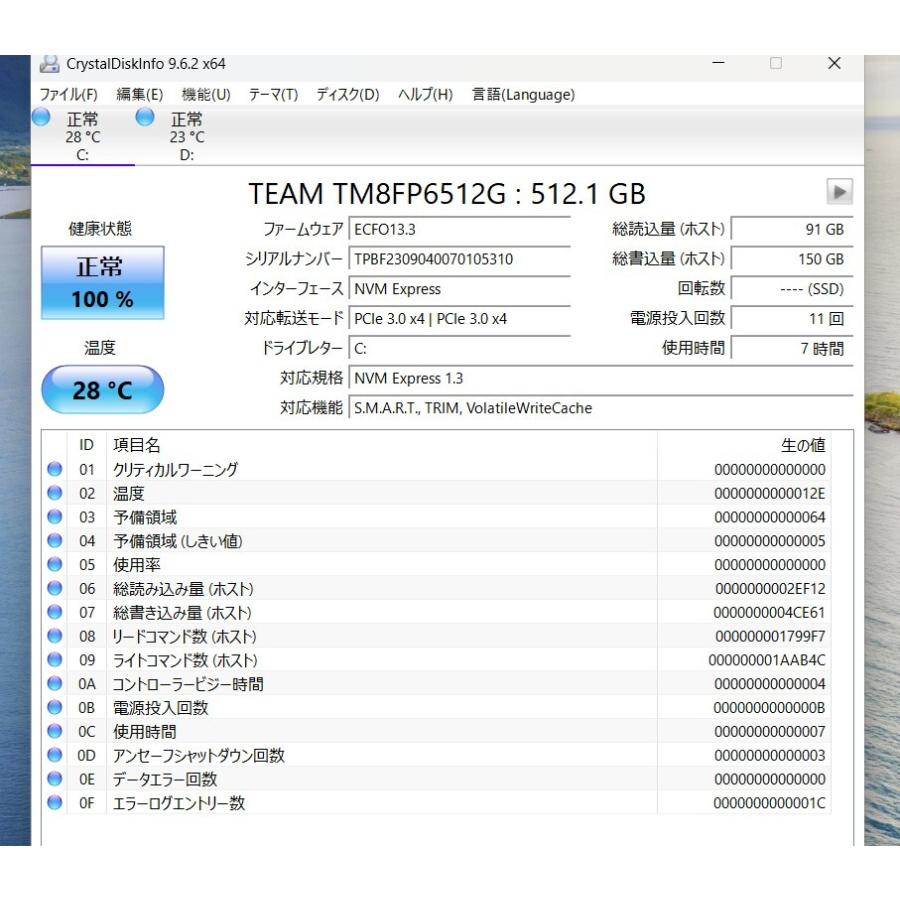900x900 pixels.
Task: Click the serial number field
Action: coord(459,259)
